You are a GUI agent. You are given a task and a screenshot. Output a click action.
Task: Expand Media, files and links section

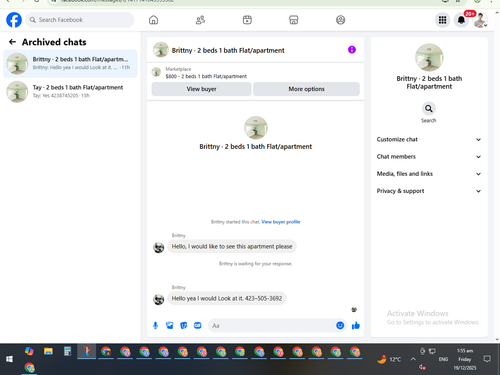pyautogui.click(x=429, y=174)
